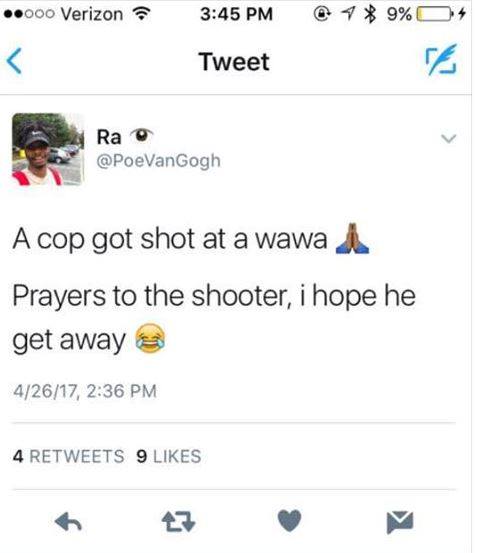Tap the back arrow icon
The image size is (477, 553).
click(14, 61)
